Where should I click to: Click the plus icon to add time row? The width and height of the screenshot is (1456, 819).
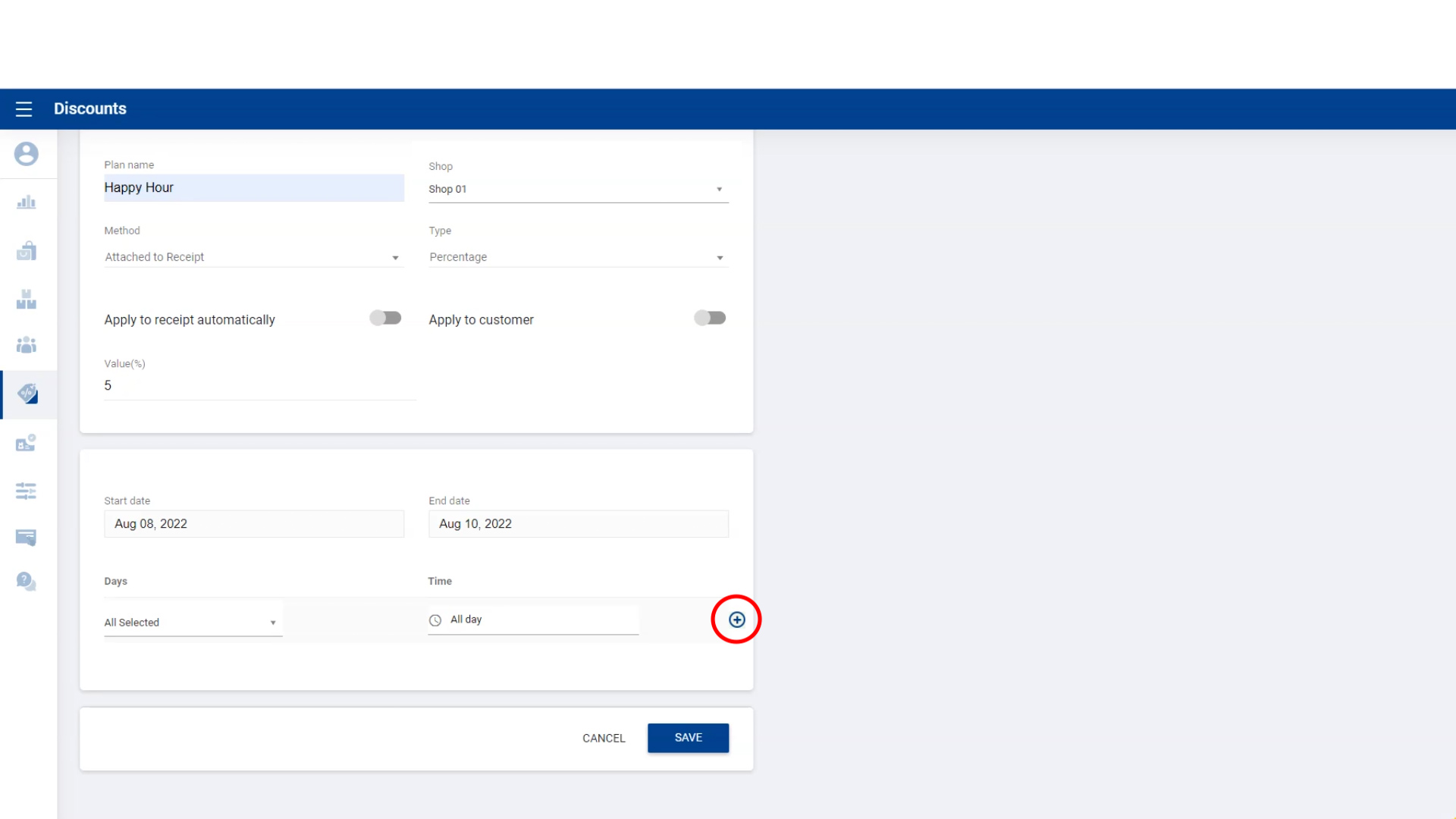point(736,620)
